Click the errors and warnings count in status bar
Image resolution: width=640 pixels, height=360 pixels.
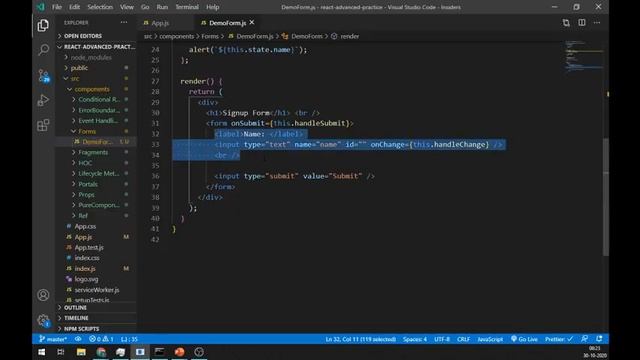coord(101,339)
